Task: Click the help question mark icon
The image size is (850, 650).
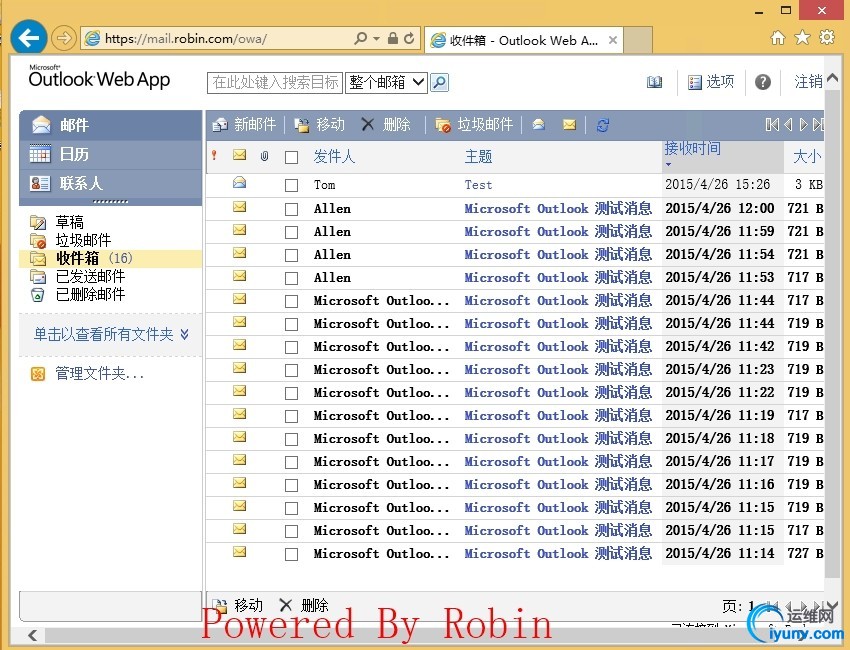Action: click(x=763, y=82)
